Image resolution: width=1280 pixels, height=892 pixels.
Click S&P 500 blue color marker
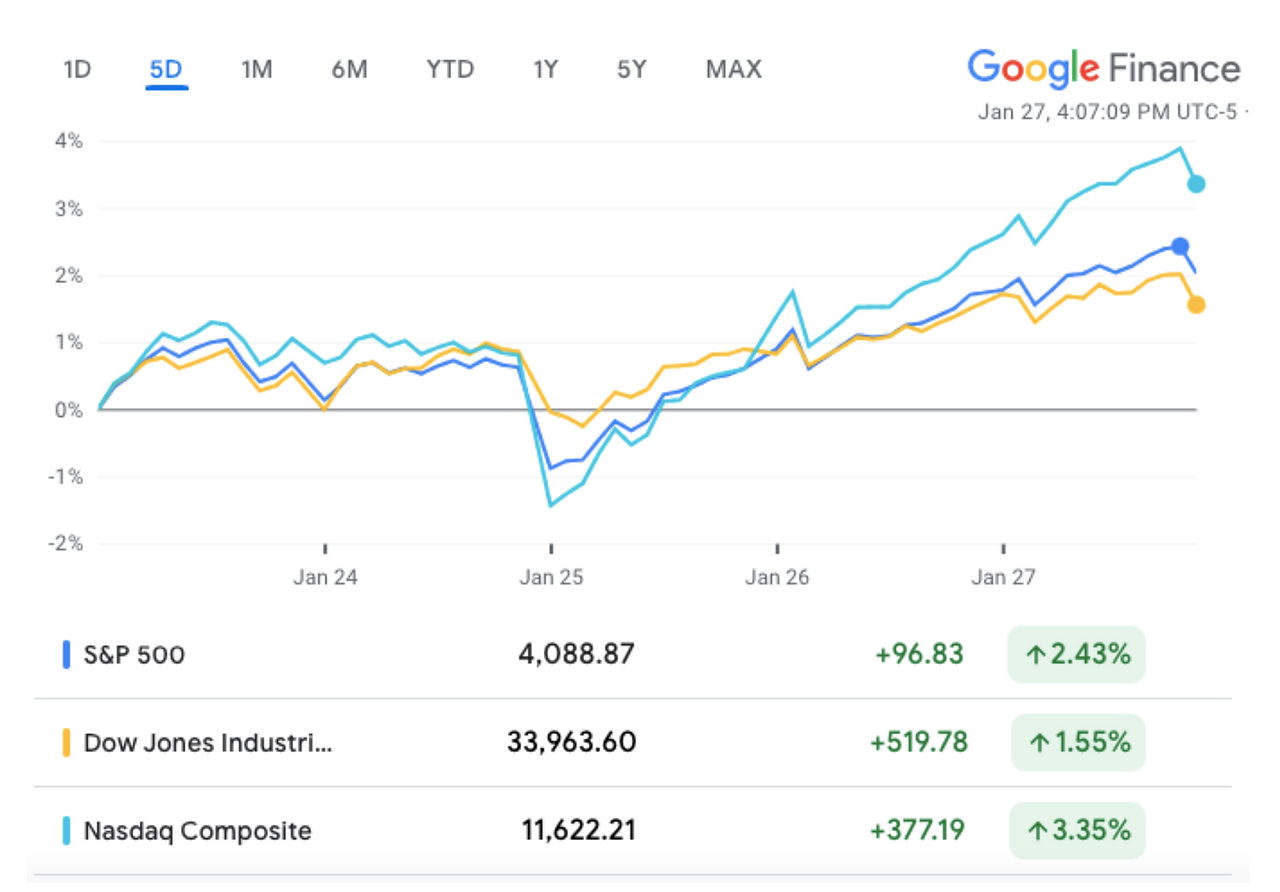pos(66,655)
